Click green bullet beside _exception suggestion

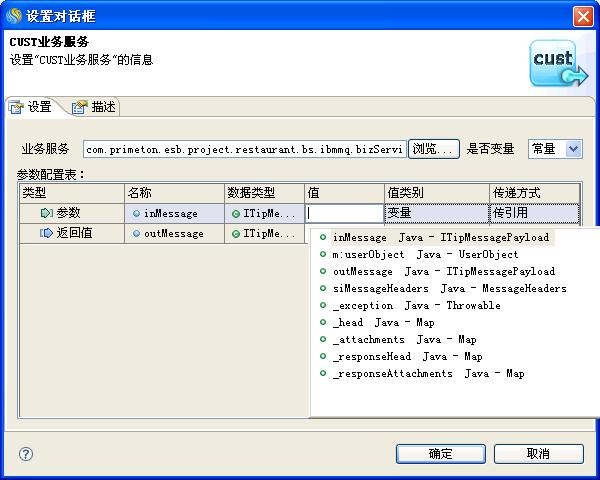pyautogui.click(x=323, y=305)
